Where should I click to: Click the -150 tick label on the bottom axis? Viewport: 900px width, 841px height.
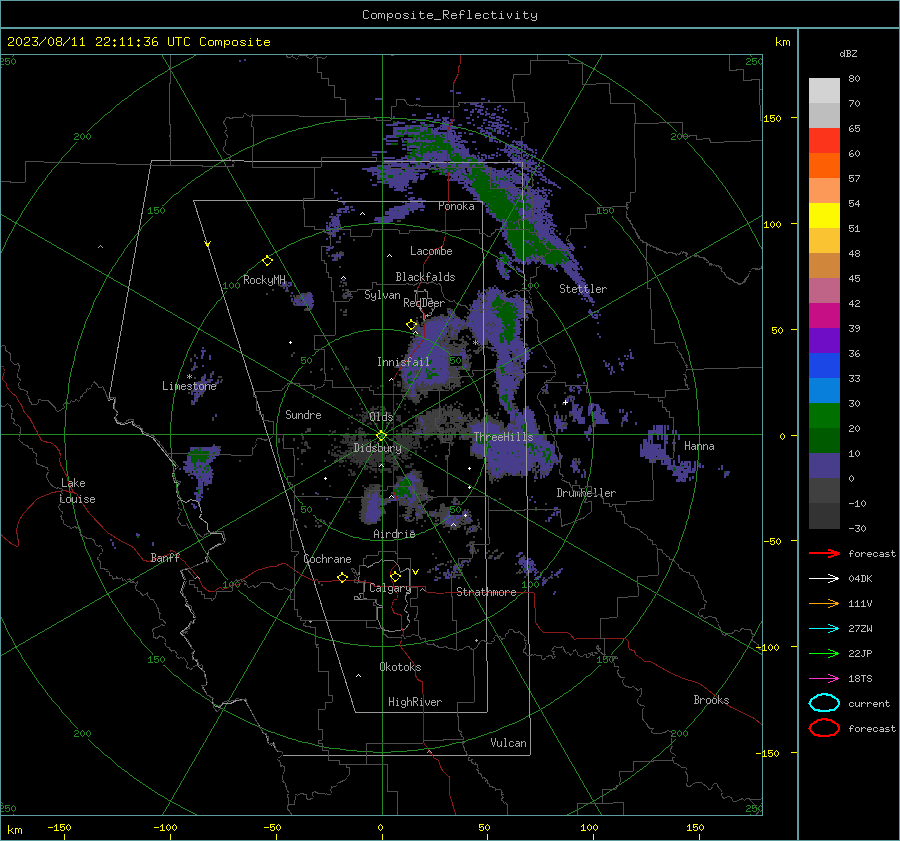tap(59, 827)
